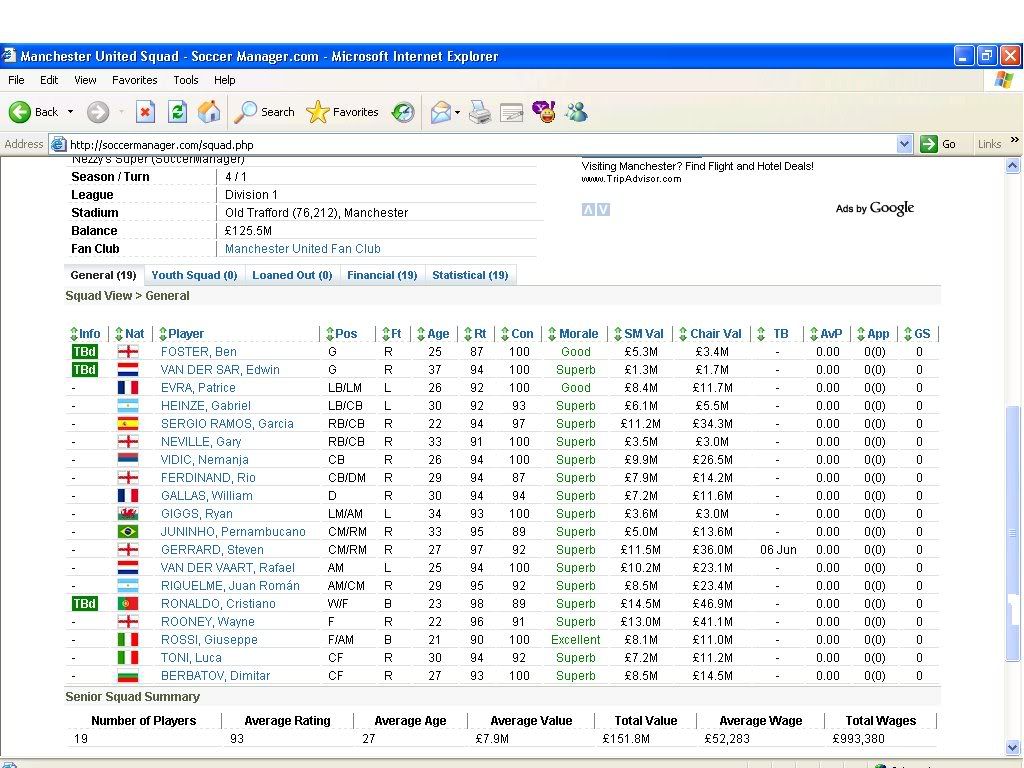
Task: Click the Brazil flag beside JUNINHO
Action: (127, 532)
